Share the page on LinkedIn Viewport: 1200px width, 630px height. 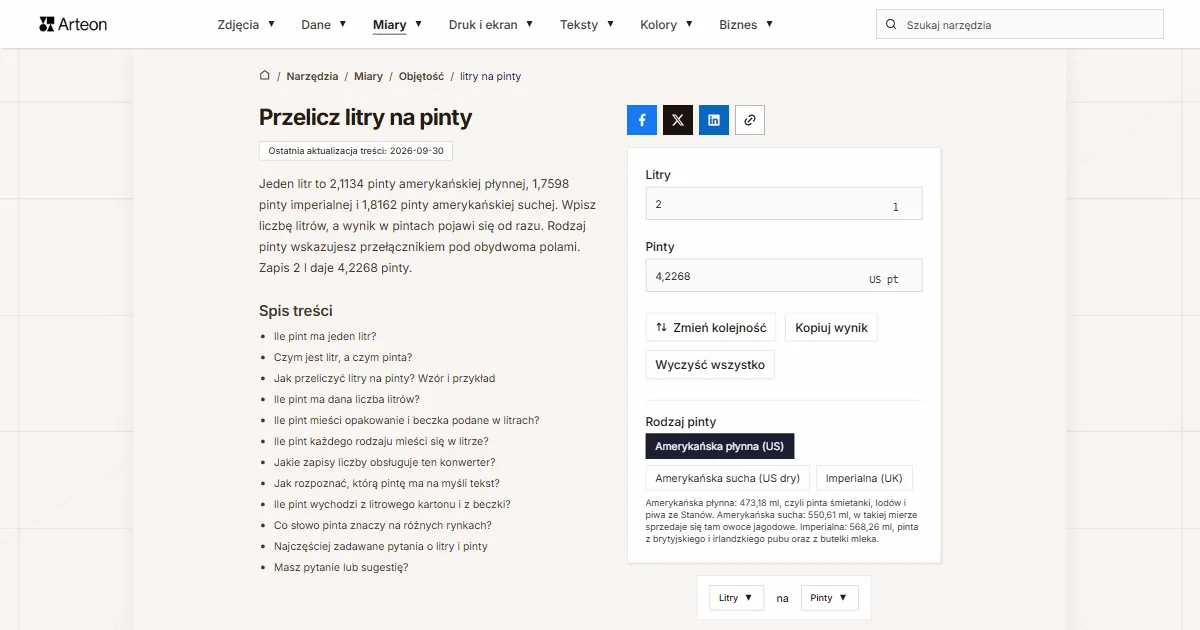pyautogui.click(x=714, y=120)
